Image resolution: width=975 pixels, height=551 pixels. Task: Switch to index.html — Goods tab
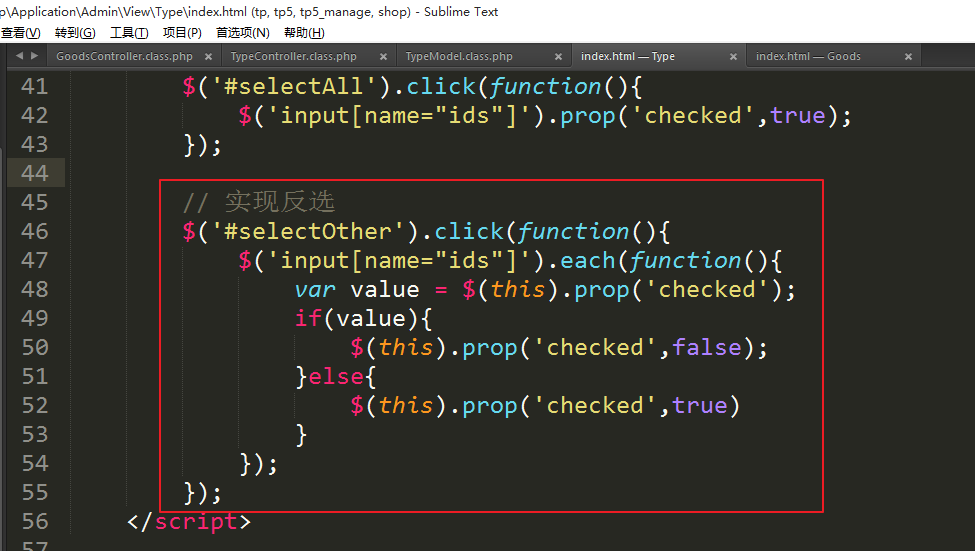pyautogui.click(x=808, y=57)
